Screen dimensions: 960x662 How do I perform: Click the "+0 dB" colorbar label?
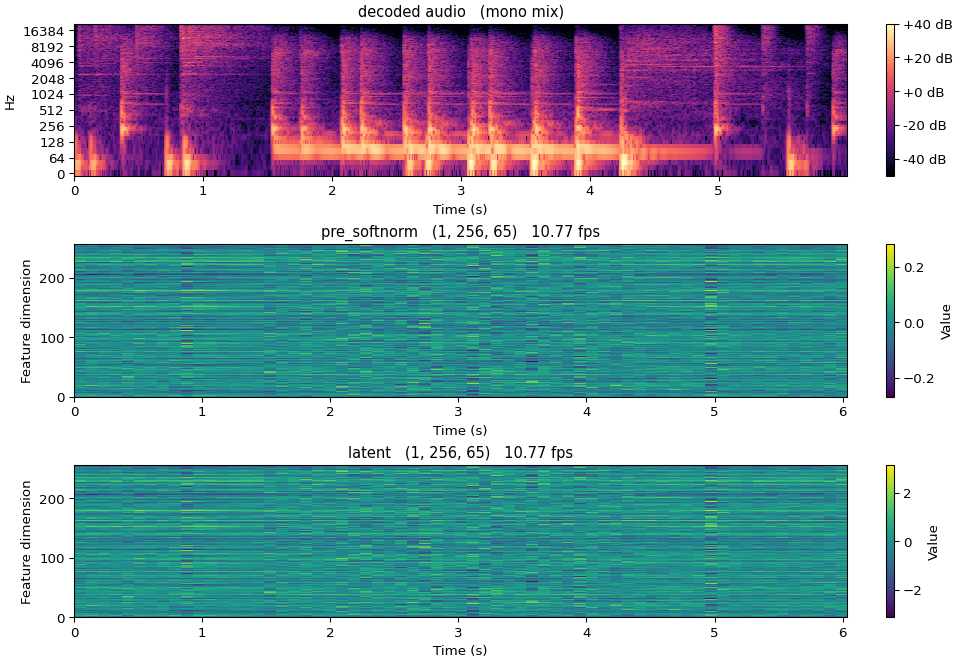tap(923, 92)
